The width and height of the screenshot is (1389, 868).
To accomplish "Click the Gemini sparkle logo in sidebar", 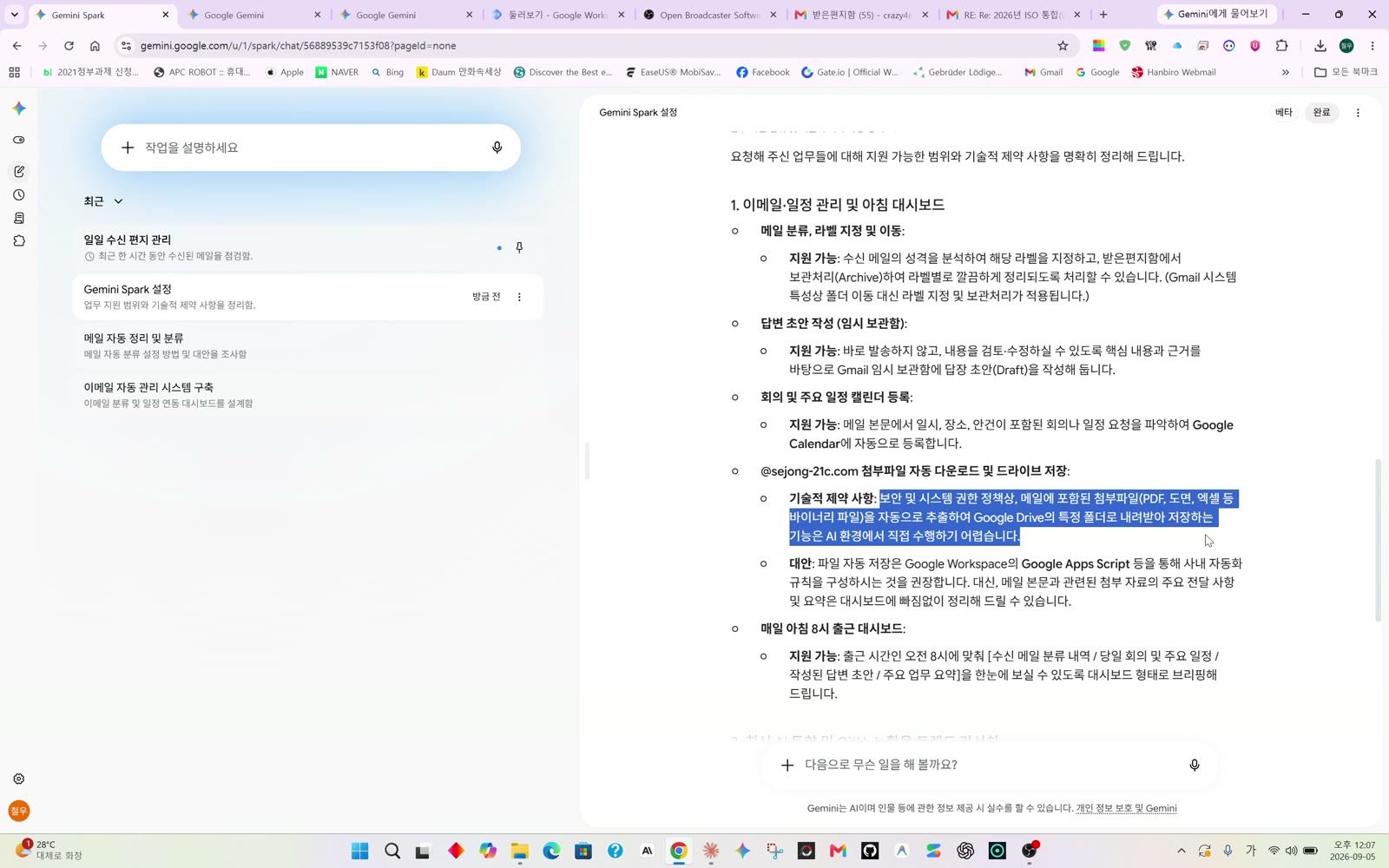I will click(19, 108).
